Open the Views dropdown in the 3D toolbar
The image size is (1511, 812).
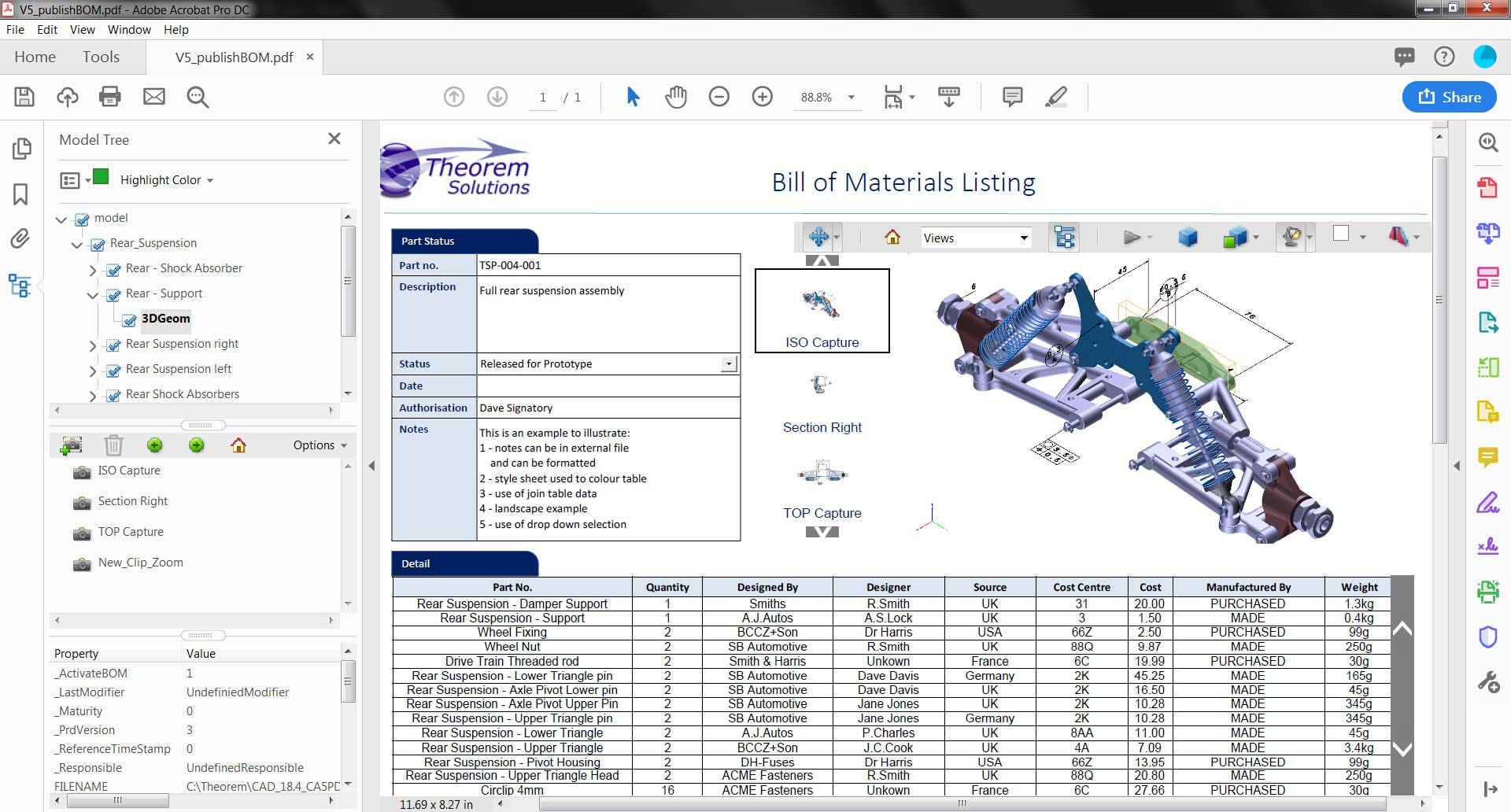point(1023,237)
